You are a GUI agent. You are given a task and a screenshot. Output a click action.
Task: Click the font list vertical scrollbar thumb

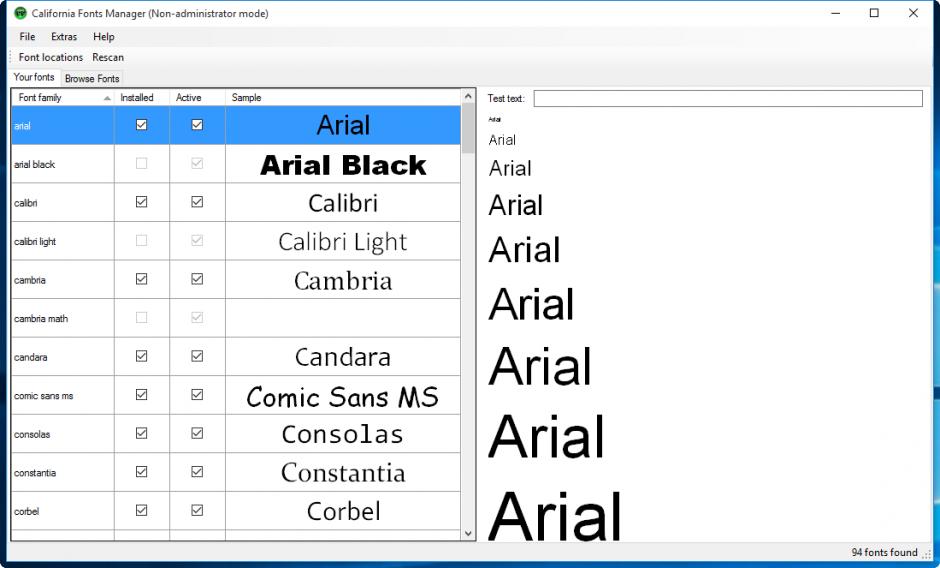[x=468, y=128]
